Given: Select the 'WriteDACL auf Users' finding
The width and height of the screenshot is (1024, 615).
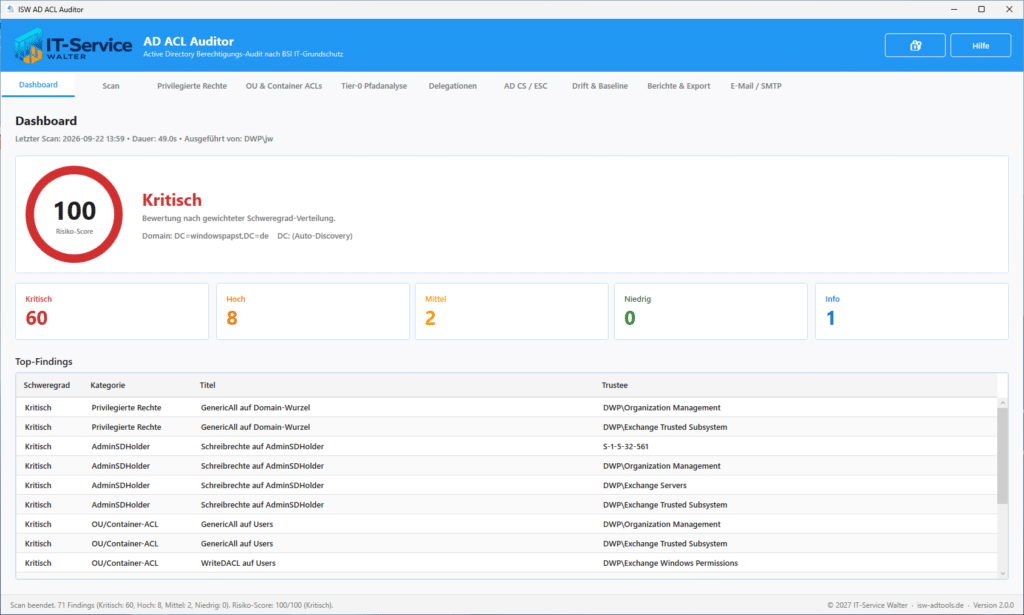Looking at the screenshot, I should click(x=507, y=563).
